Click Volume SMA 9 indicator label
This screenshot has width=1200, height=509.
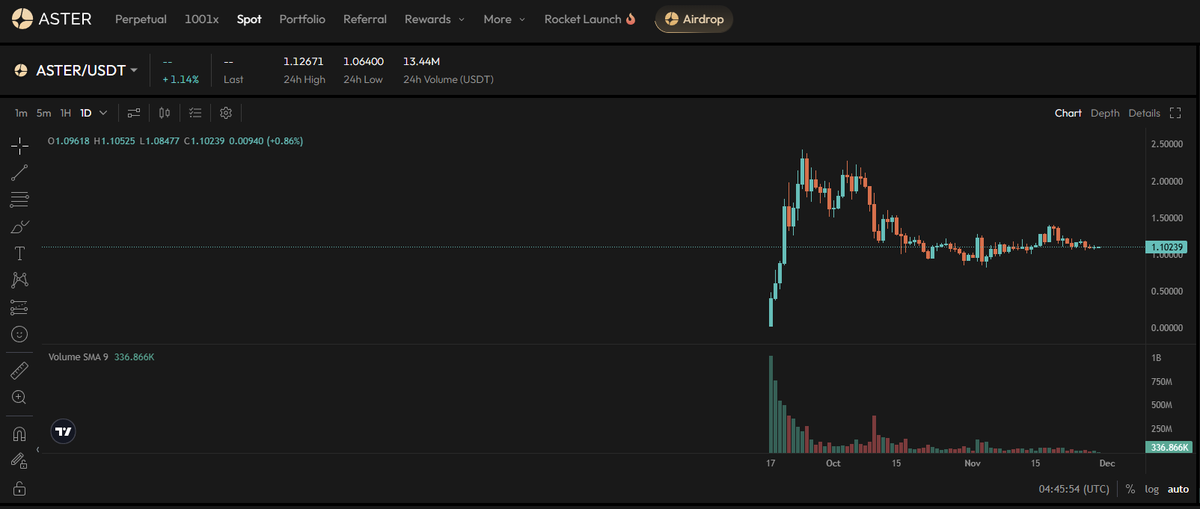(78, 356)
